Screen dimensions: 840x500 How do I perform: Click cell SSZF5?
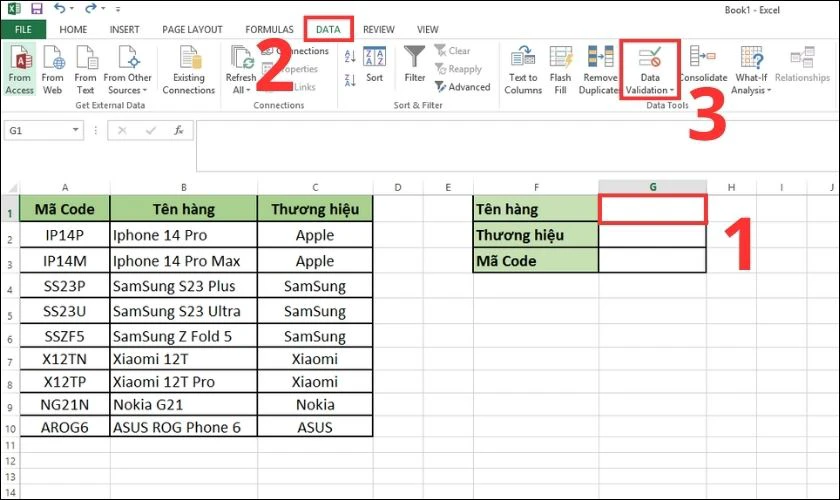coord(65,336)
